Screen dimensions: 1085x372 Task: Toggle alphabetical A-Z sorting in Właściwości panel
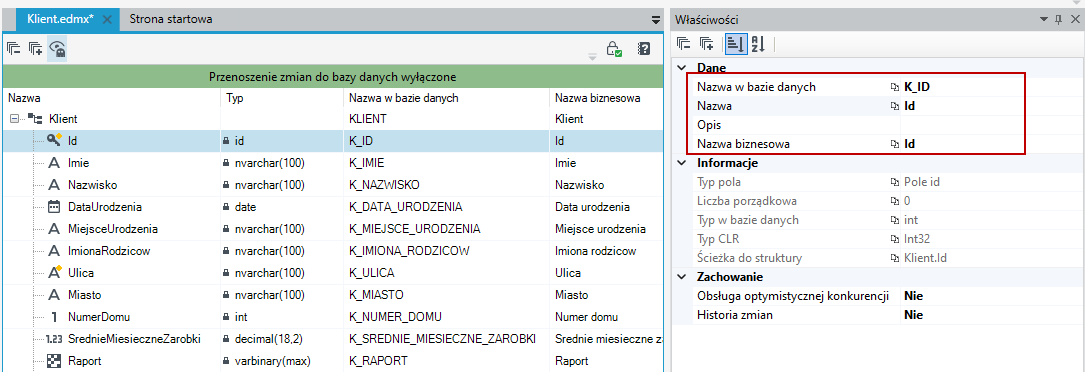[x=758, y=44]
